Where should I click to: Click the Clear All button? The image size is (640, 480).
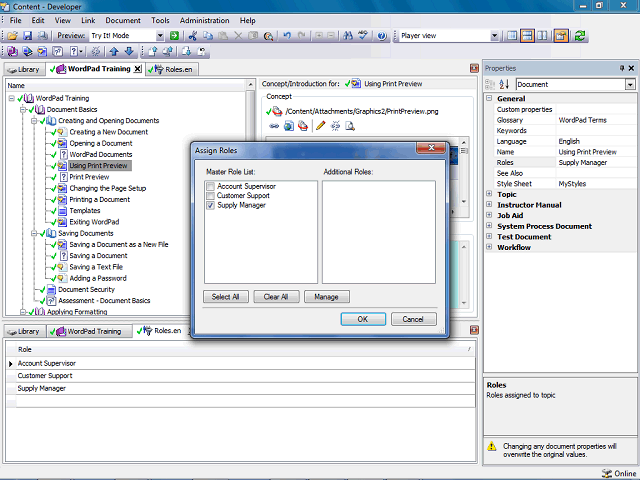(x=276, y=297)
